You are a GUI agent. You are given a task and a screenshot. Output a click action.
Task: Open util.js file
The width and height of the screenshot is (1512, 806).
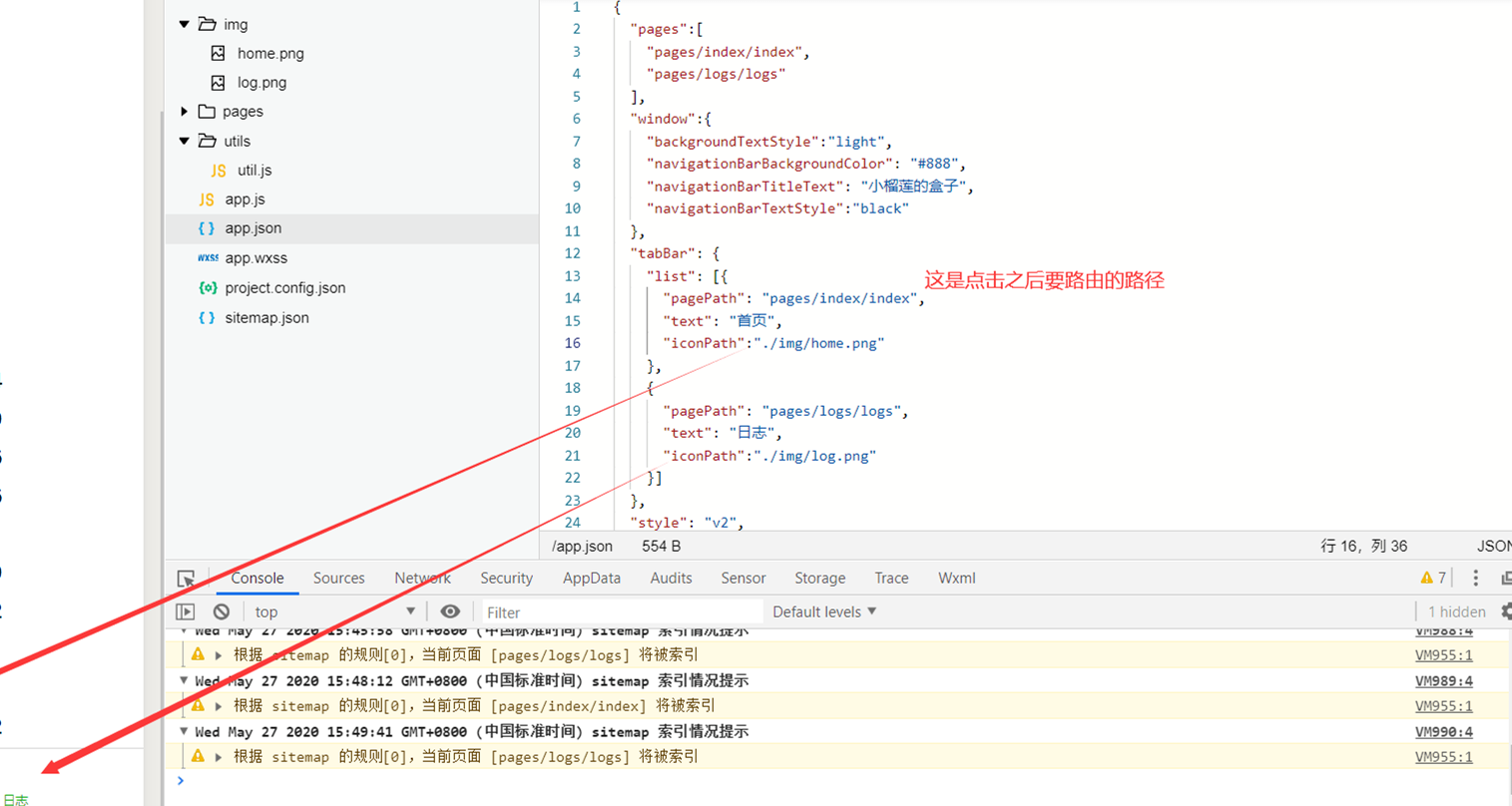pos(254,171)
